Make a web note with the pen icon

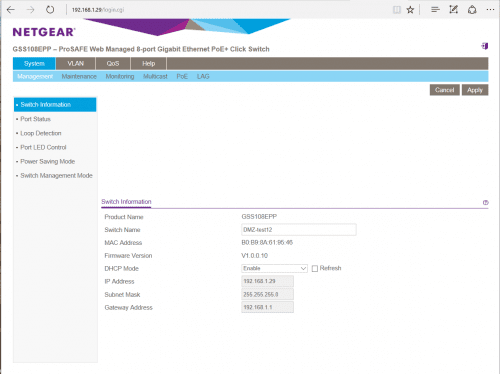[x=453, y=10]
